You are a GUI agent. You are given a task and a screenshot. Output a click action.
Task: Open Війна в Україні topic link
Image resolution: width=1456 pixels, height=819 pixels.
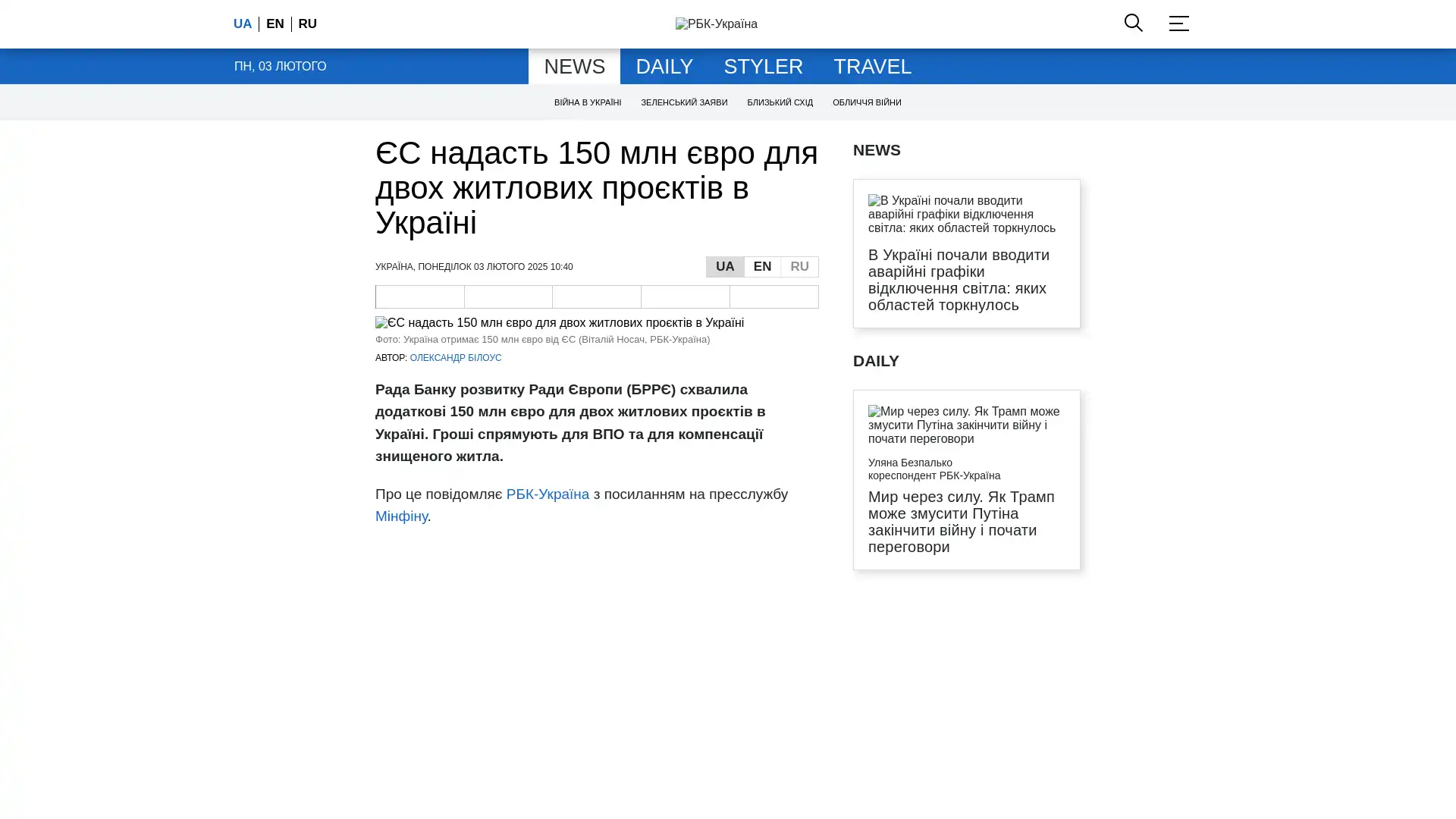587,102
